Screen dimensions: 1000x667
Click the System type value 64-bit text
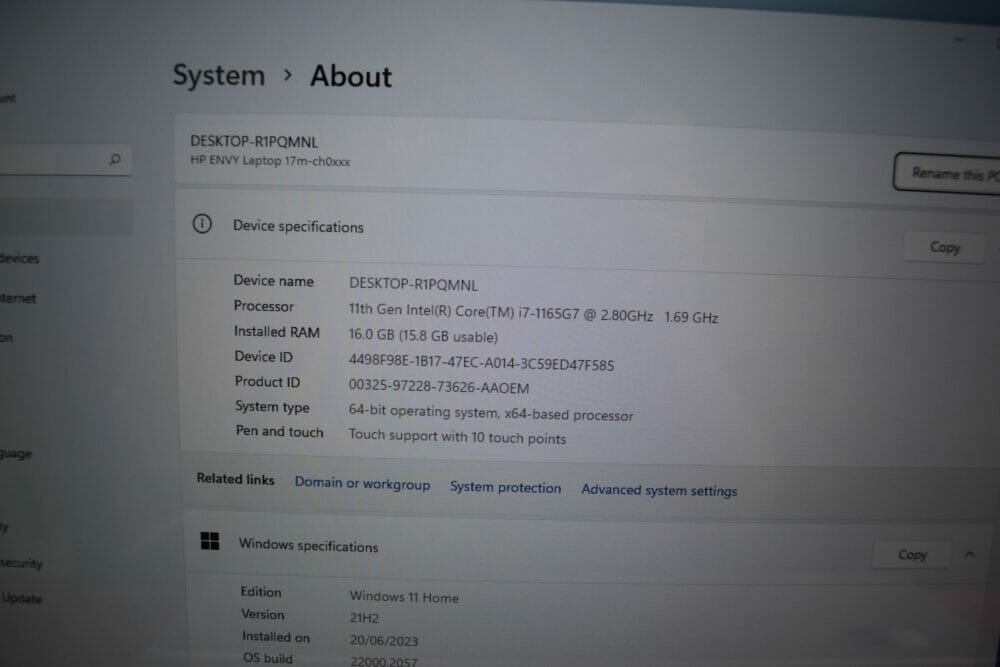[490, 413]
